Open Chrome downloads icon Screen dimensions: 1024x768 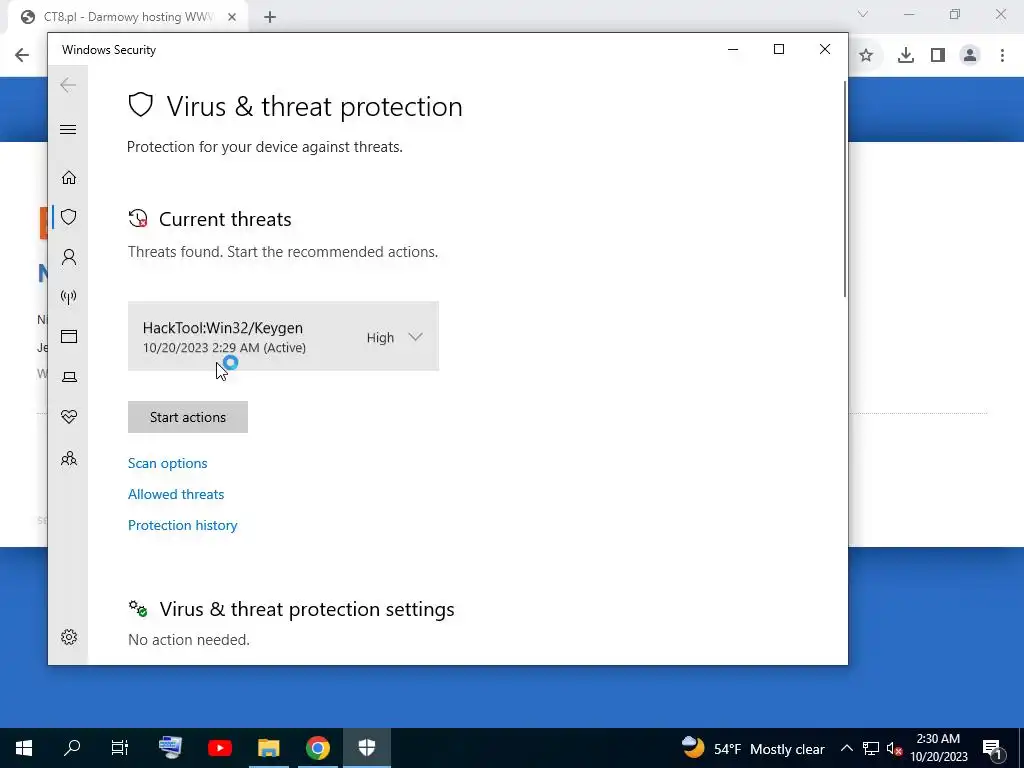point(905,56)
